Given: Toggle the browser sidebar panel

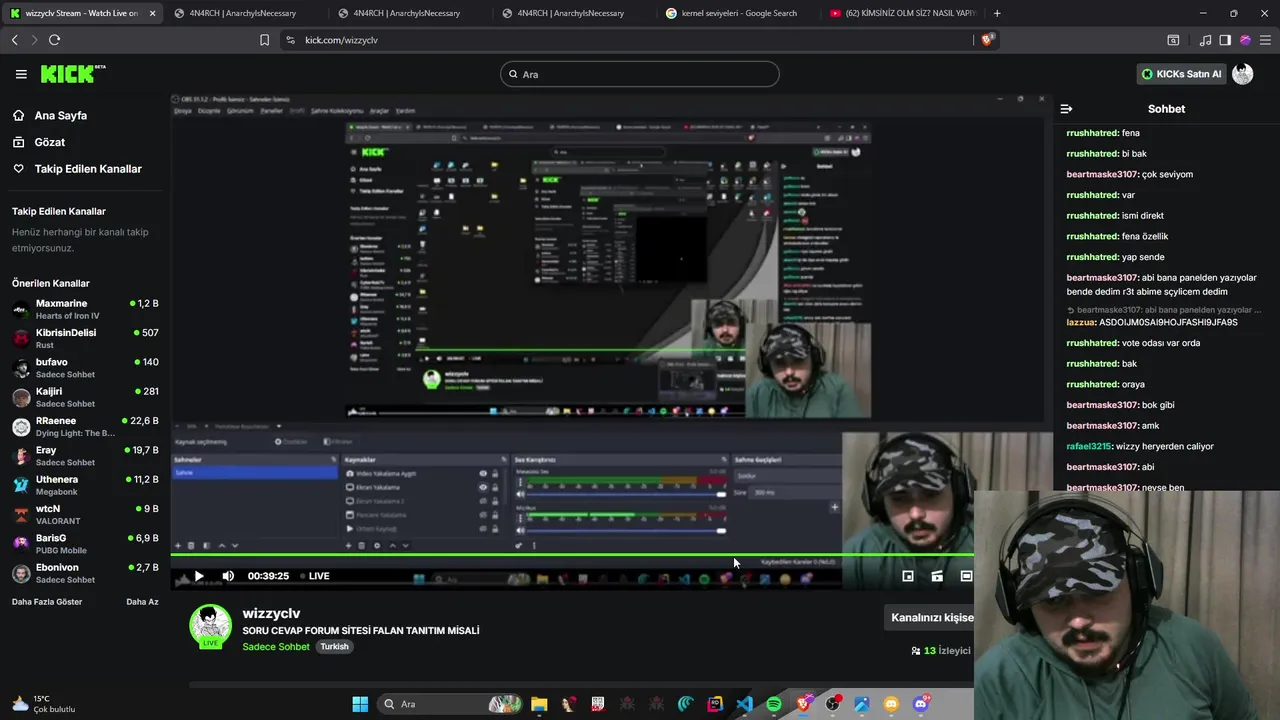Looking at the screenshot, I should point(1225,40).
